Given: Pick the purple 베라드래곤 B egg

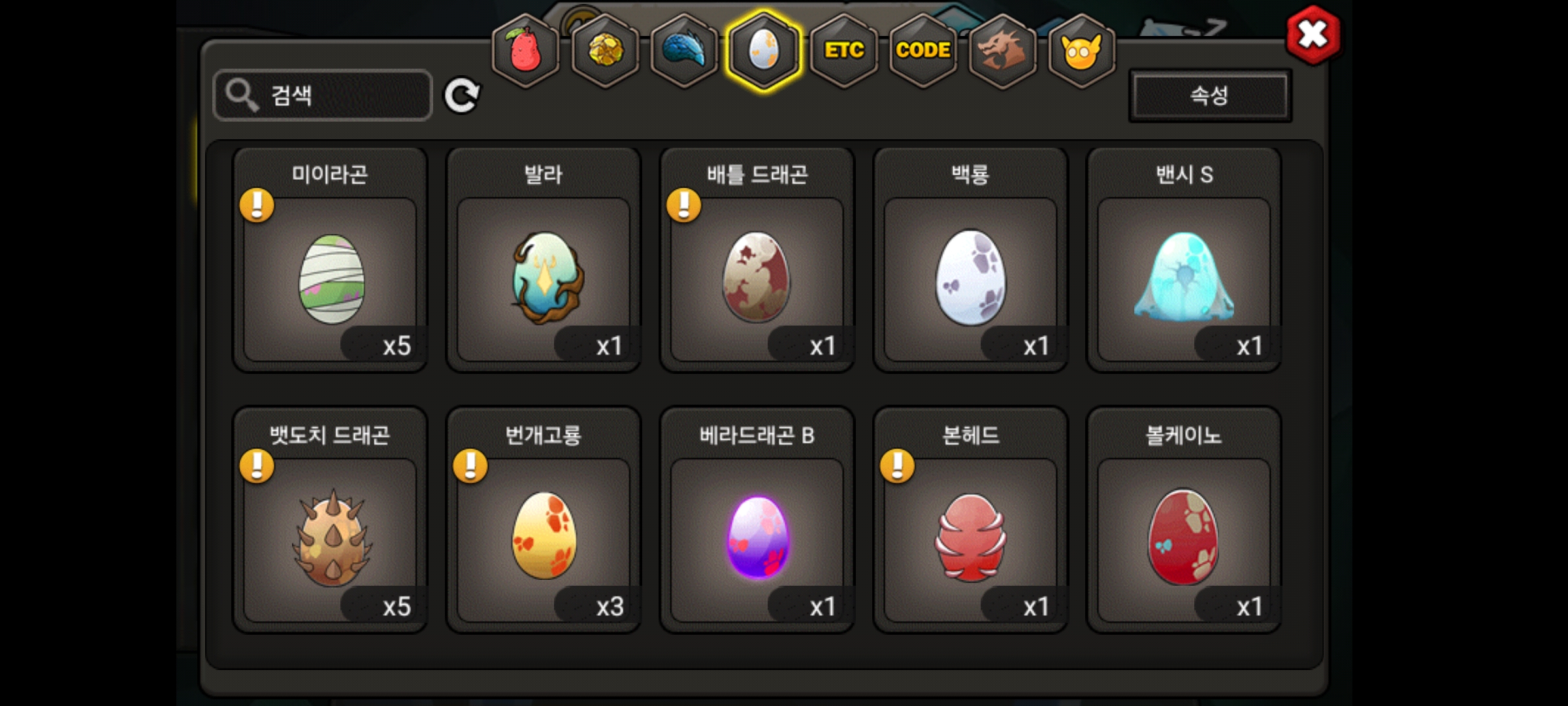Looking at the screenshot, I should click(x=757, y=520).
